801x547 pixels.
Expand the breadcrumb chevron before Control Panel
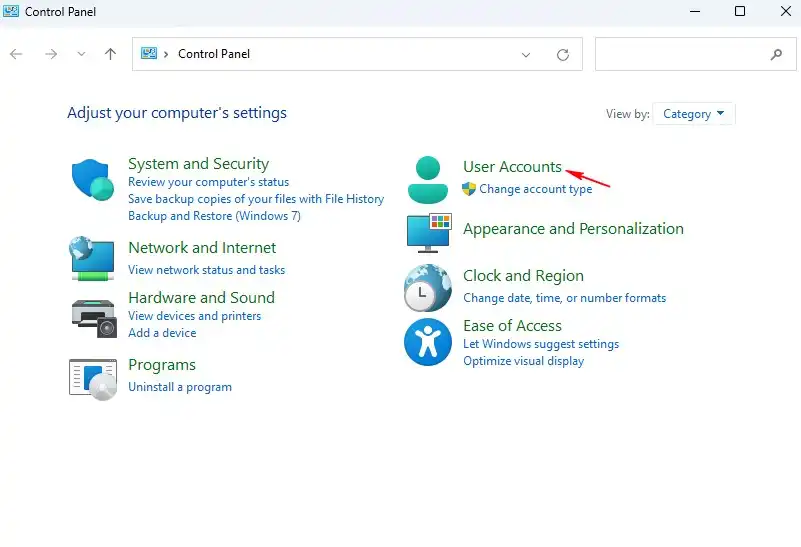[166, 54]
